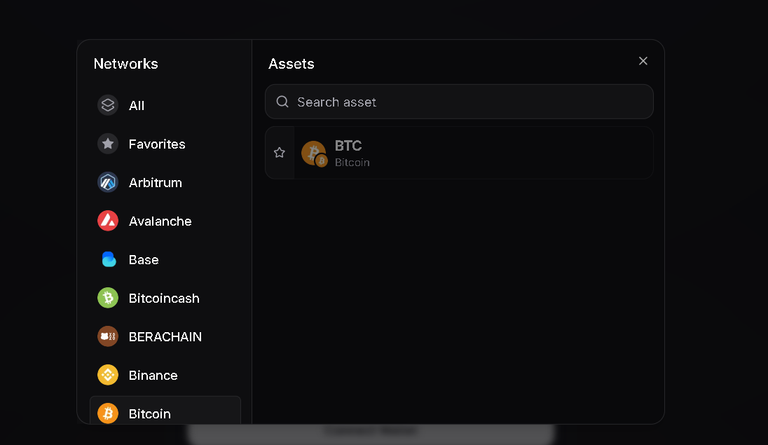Toggle favorite star for BTC asset

tap(279, 153)
